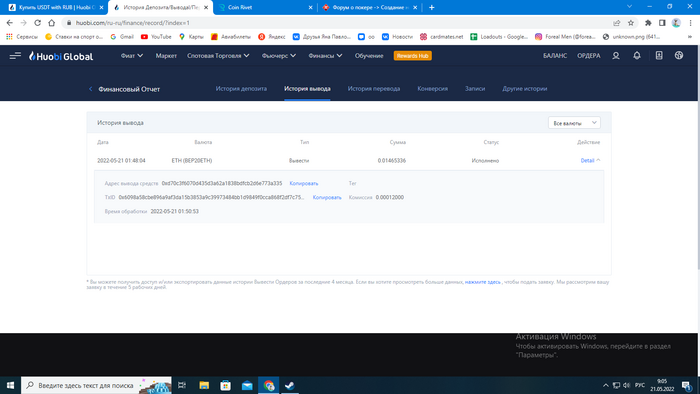Open the Маркет menu item

point(166,56)
